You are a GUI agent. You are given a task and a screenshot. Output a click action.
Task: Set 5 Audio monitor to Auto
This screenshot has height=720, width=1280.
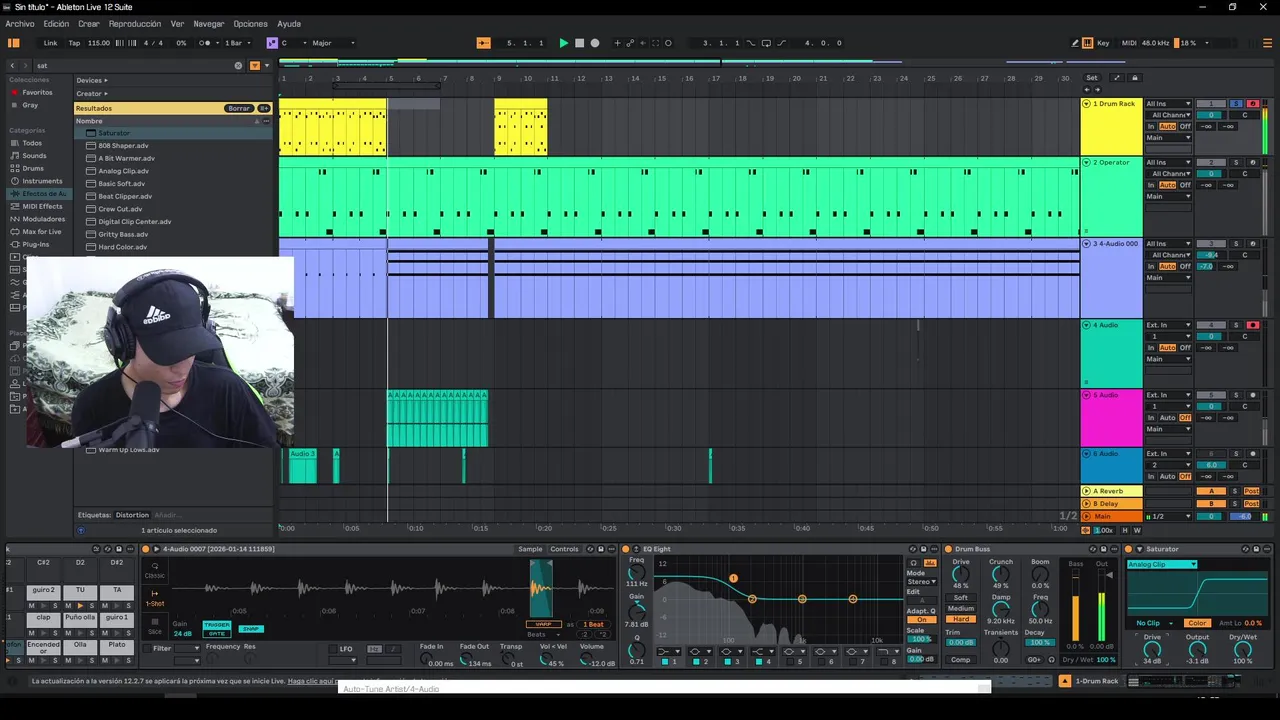[1168, 418]
